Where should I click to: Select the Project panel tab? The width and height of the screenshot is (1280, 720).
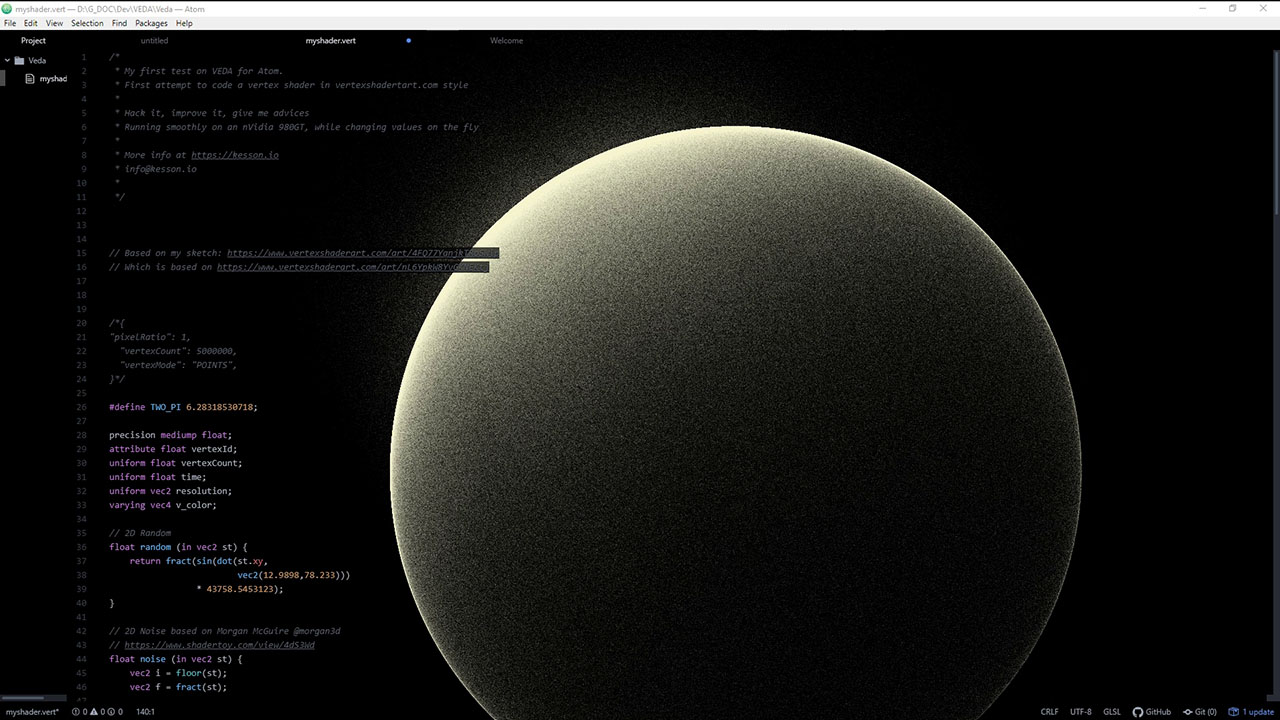33,41
